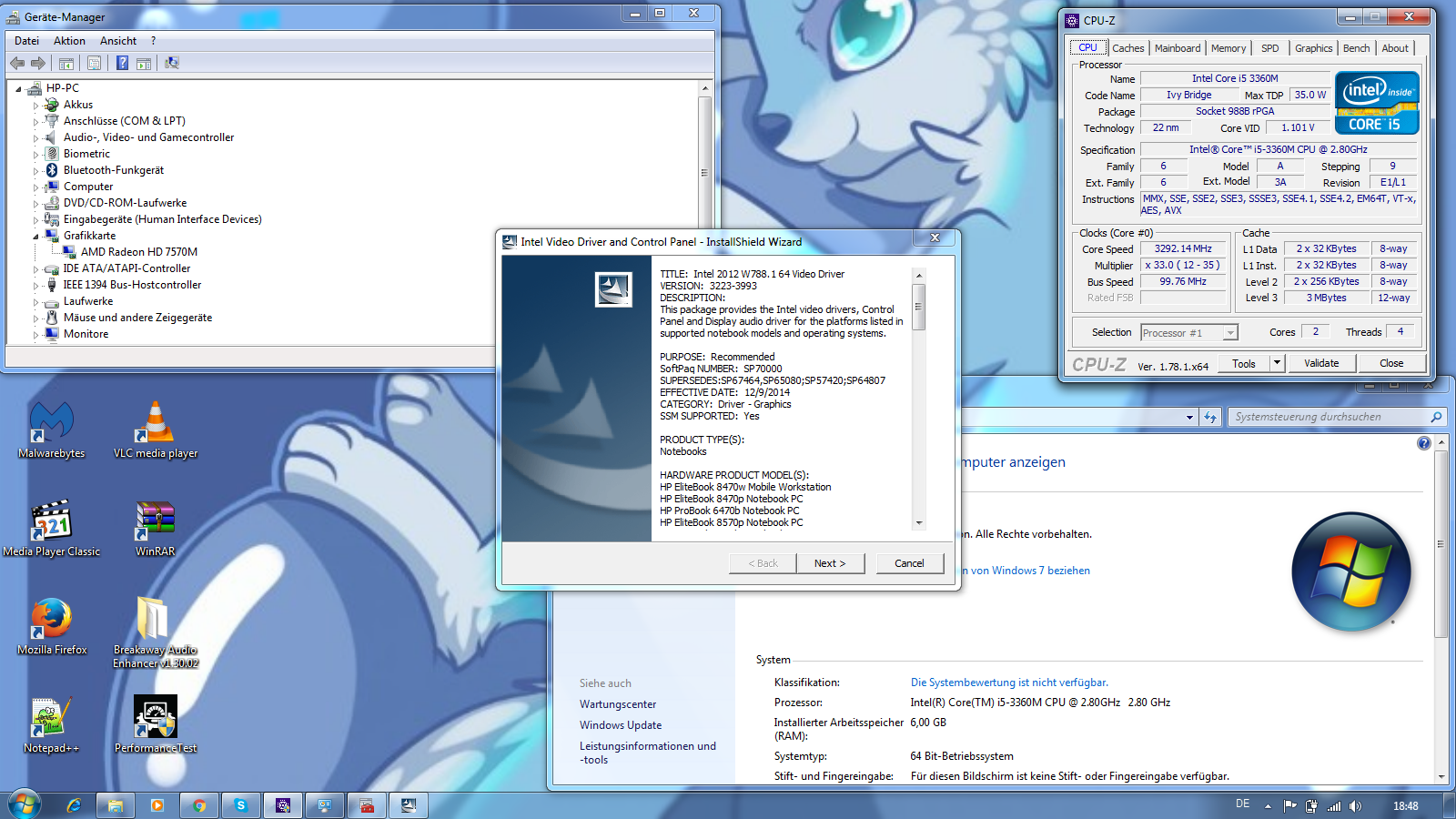The height and width of the screenshot is (819, 1456).
Task: Open the Windows Start orb
Action: coord(25,805)
